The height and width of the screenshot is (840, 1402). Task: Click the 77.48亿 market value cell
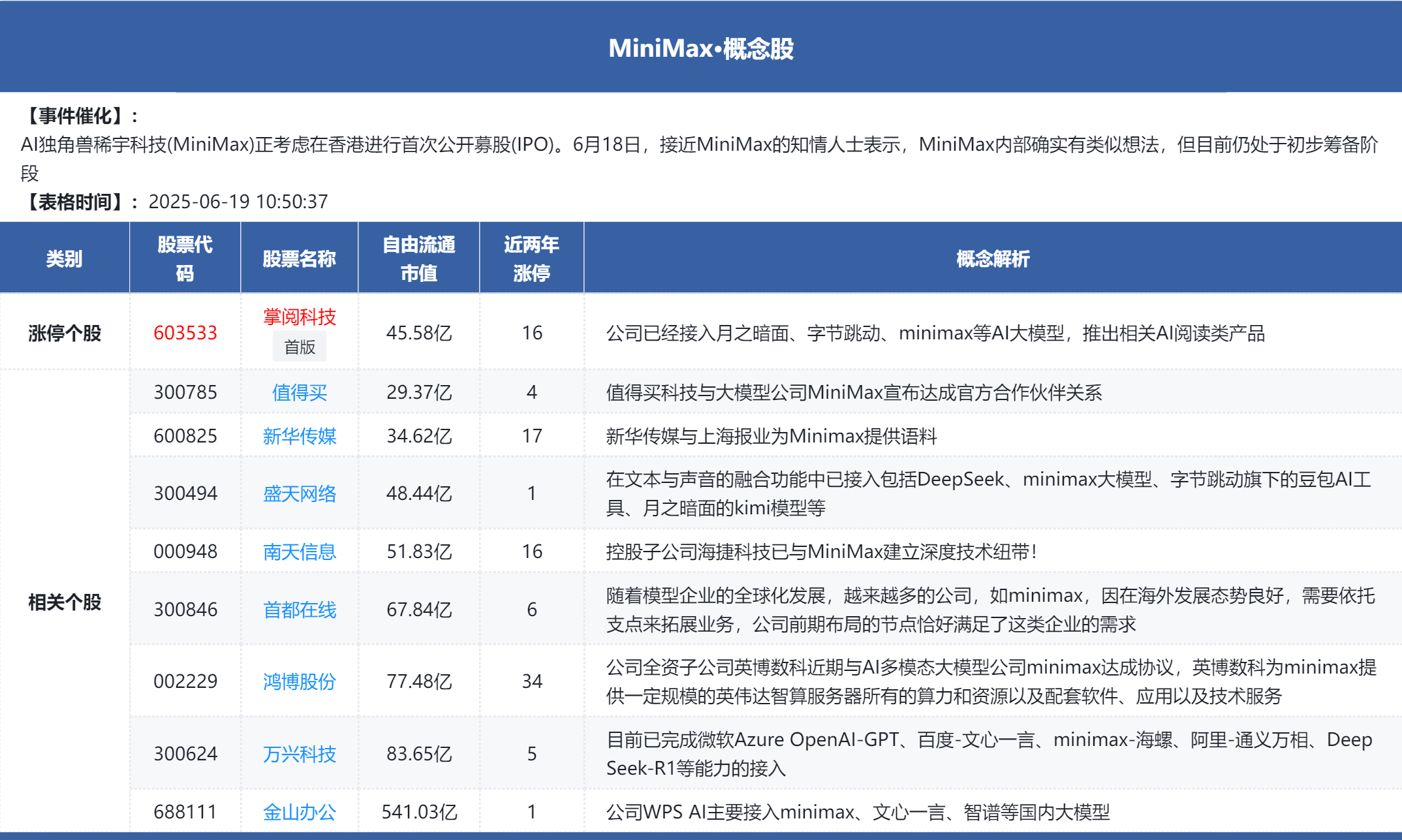419,681
